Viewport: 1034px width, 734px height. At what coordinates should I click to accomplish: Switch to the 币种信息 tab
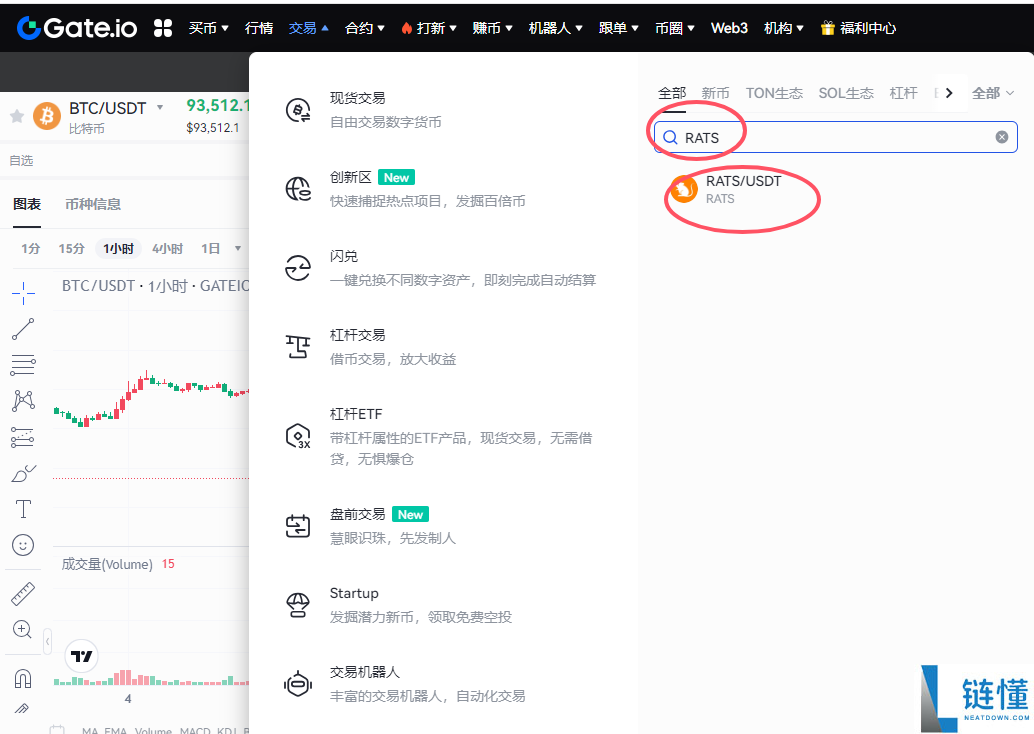[x=93, y=204]
